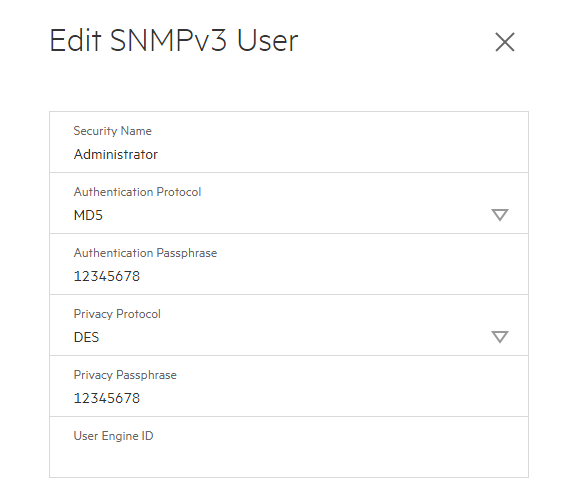Close the Edit SNMPv3 User dialog

point(504,42)
